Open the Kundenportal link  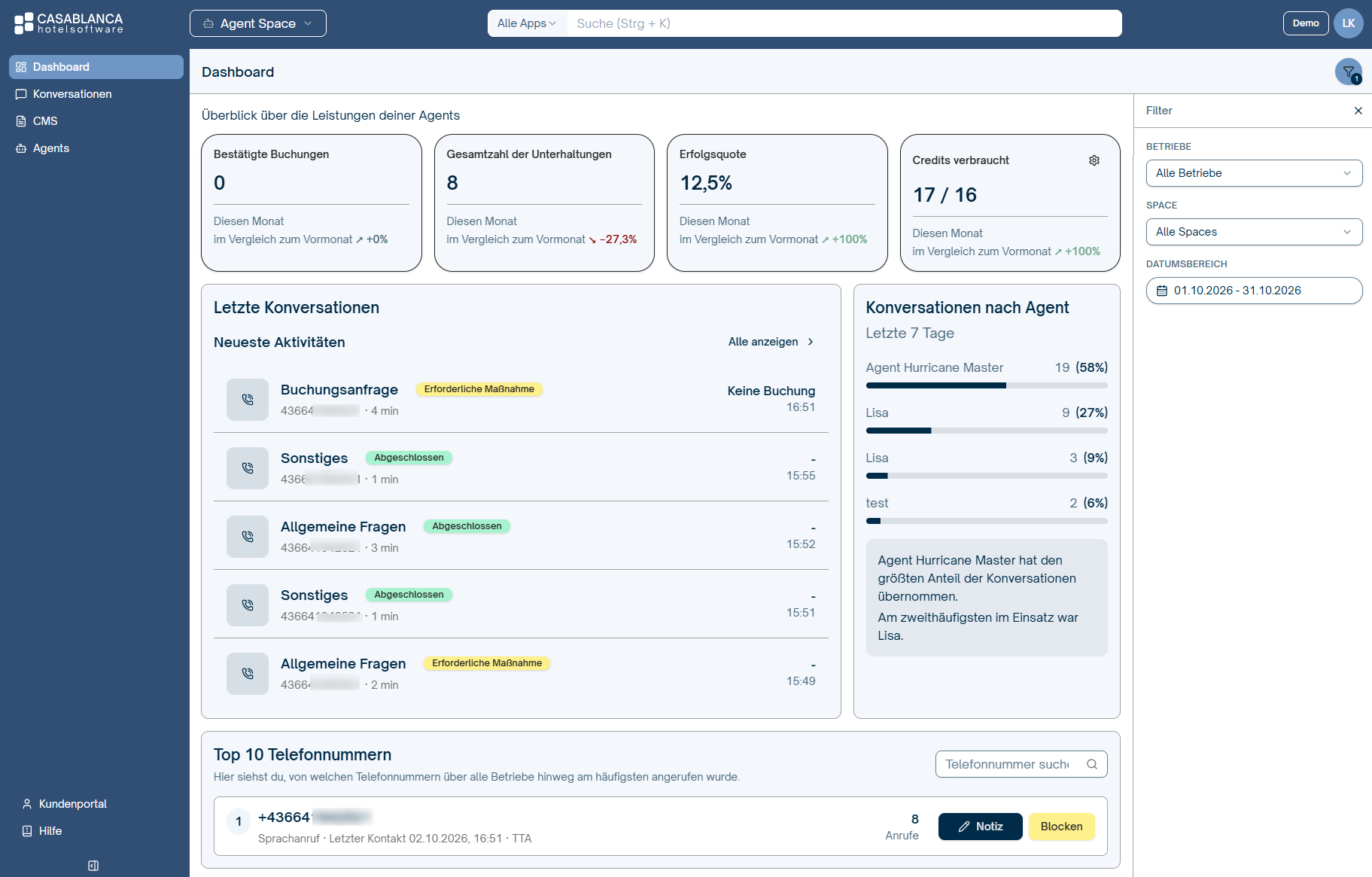65,804
